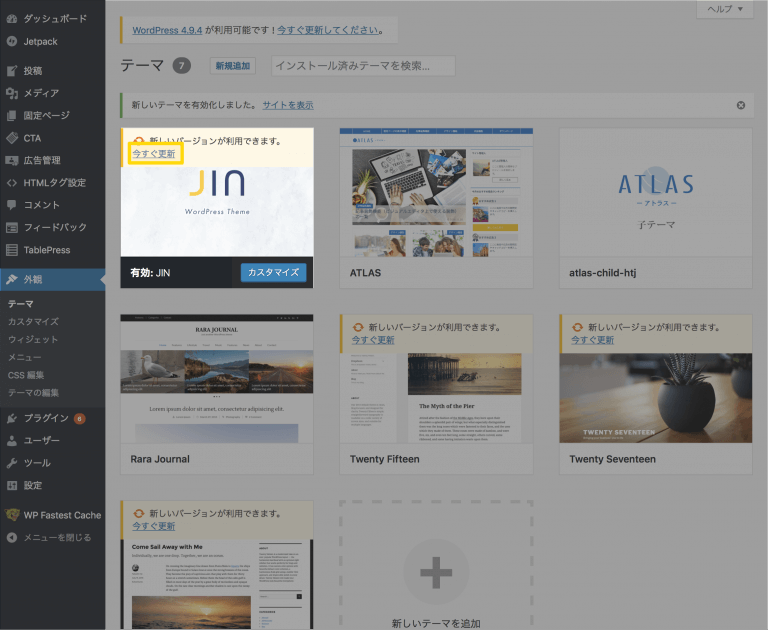Viewport: 768px width, 630px height.
Task: Click the ユーザー person icon
Action: 12,440
